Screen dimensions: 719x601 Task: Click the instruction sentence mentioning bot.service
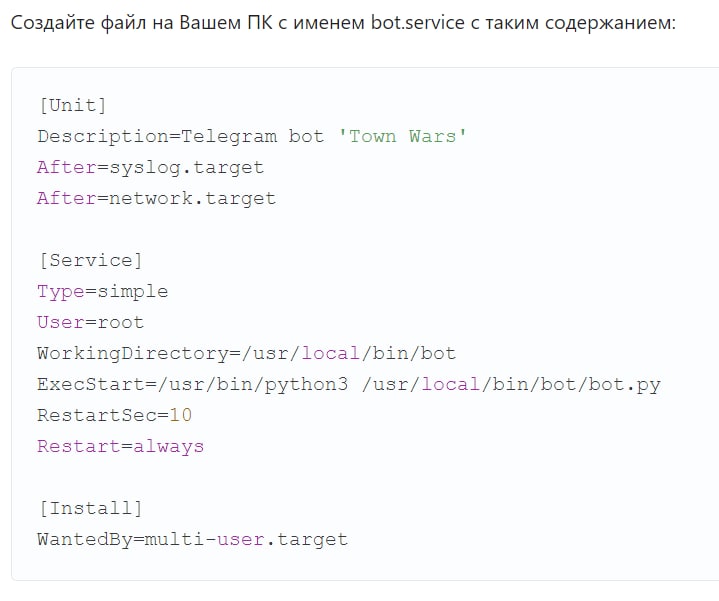(343, 23)
